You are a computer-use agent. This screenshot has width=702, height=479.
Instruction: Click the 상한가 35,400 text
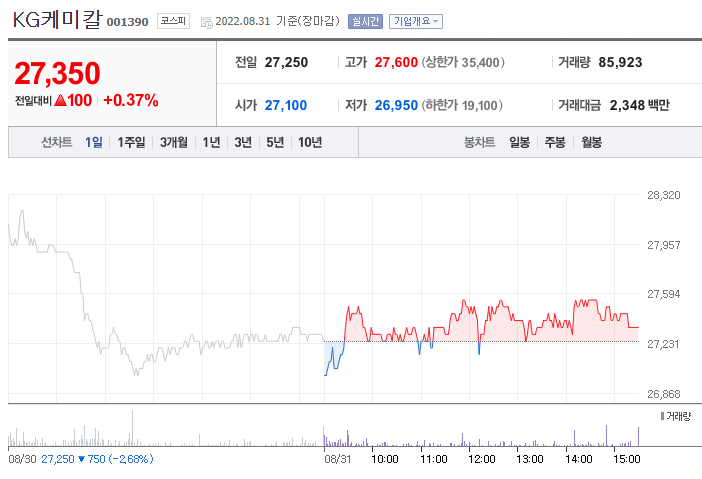463,62
